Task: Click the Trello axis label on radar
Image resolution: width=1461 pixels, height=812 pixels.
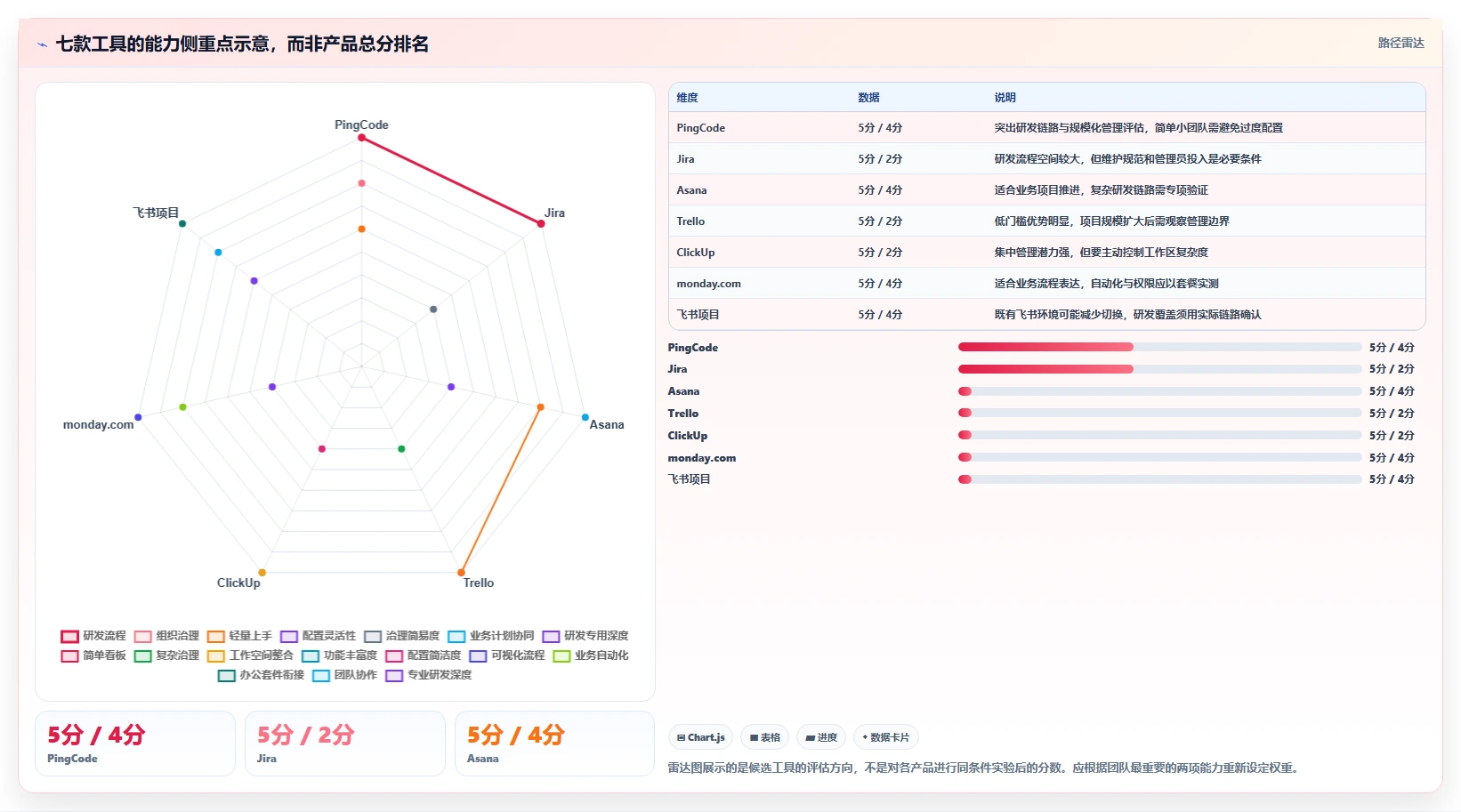Action: tap(479, 583)
